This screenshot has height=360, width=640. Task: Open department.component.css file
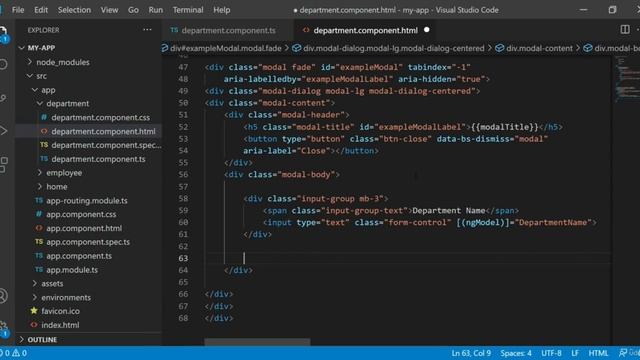[x=100, y=118]
